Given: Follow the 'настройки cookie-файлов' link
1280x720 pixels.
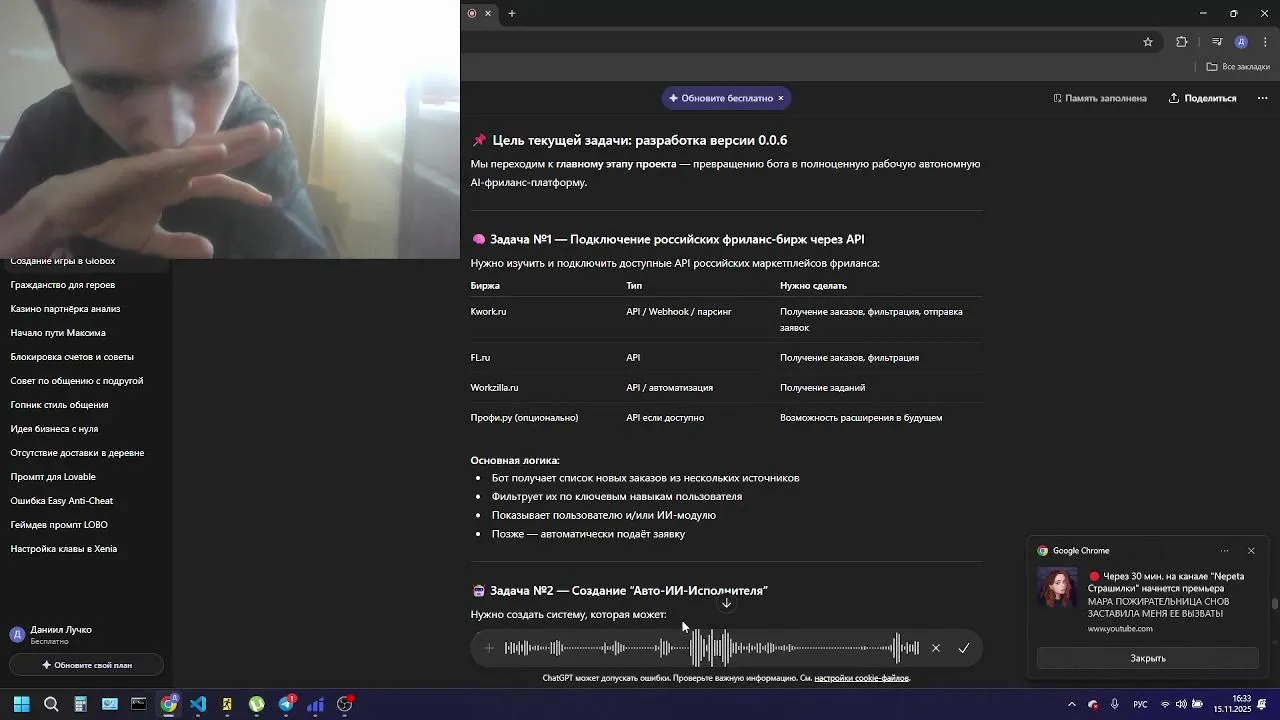Looking at the screenshot, I should [x=861, y=678].
